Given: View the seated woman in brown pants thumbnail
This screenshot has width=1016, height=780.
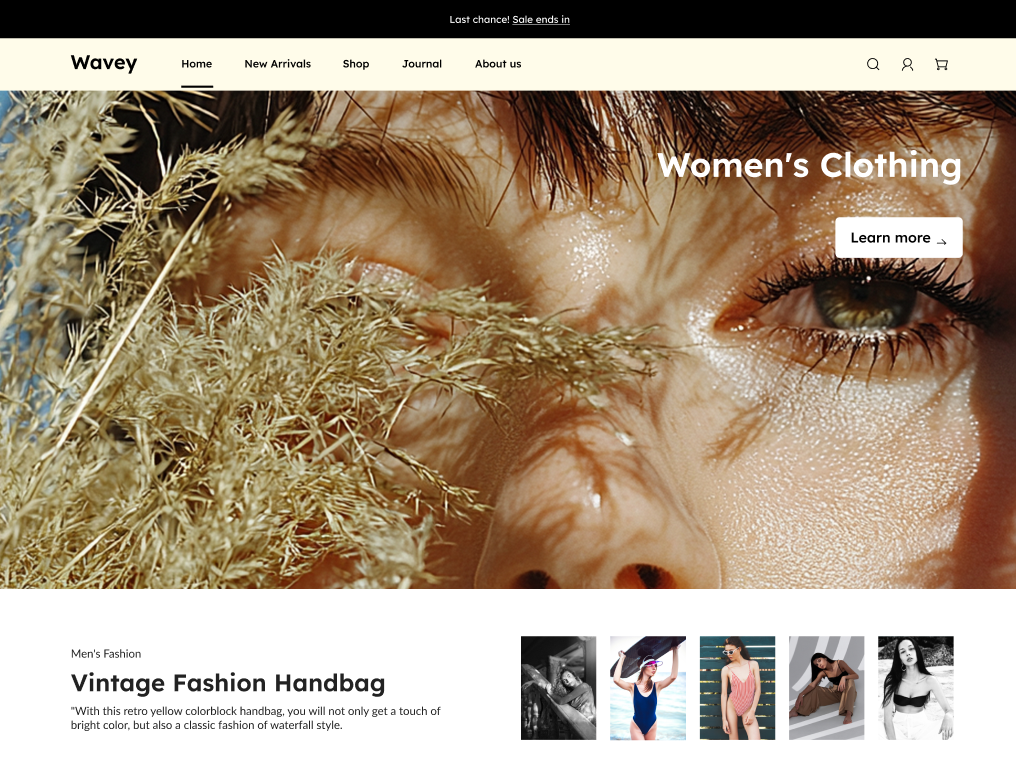Looking at the screenshot, I should tap(826, 688).
